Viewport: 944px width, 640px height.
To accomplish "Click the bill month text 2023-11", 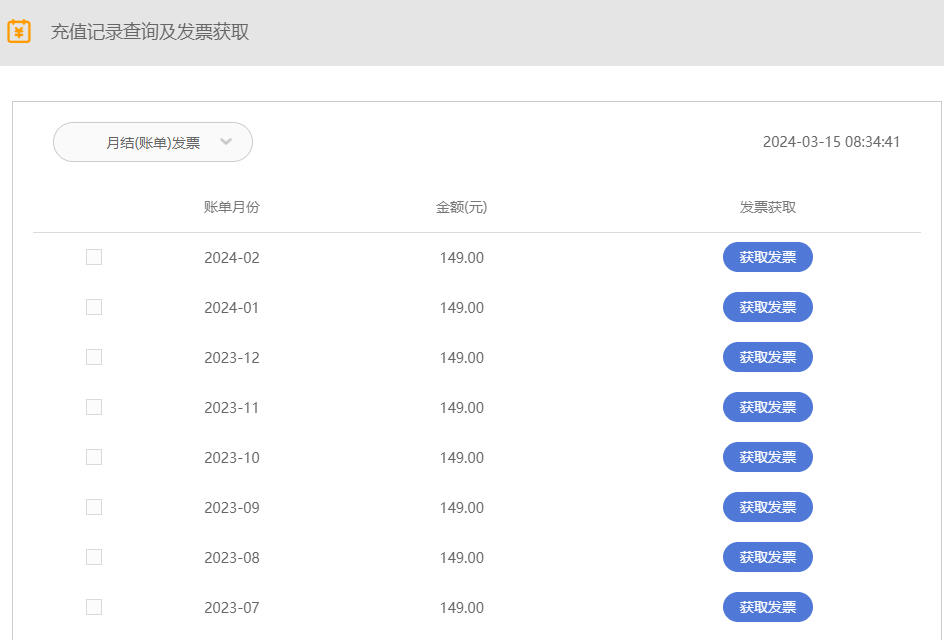I will coord(232,408).
